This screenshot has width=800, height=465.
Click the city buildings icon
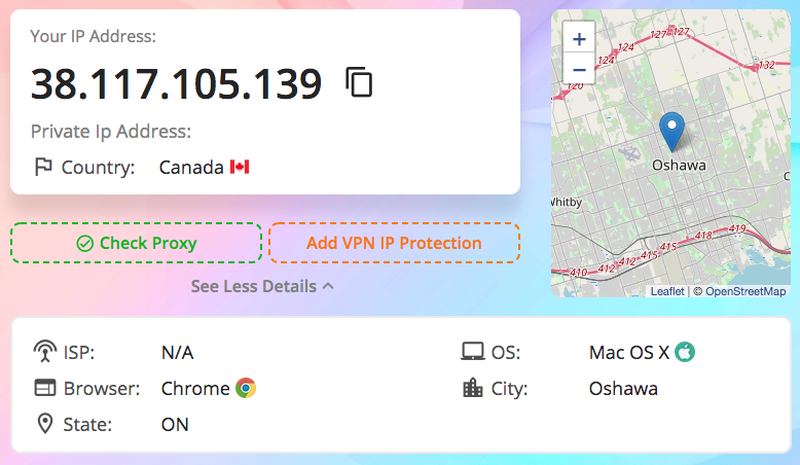[472, 388]
